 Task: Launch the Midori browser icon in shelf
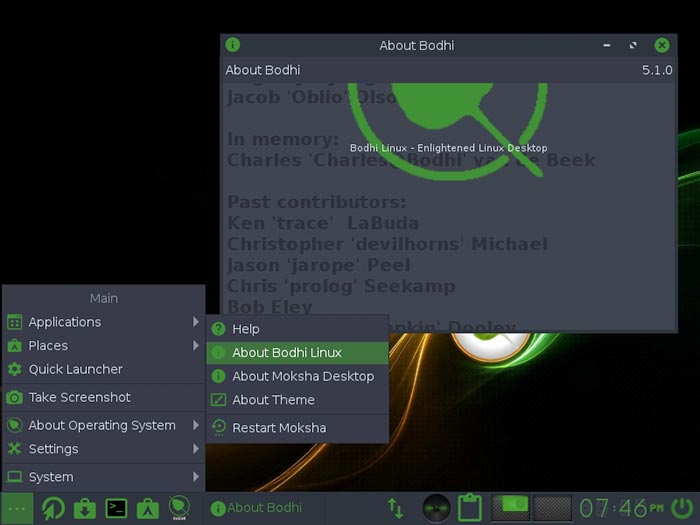pyautogui.click(x=54, y=508)
